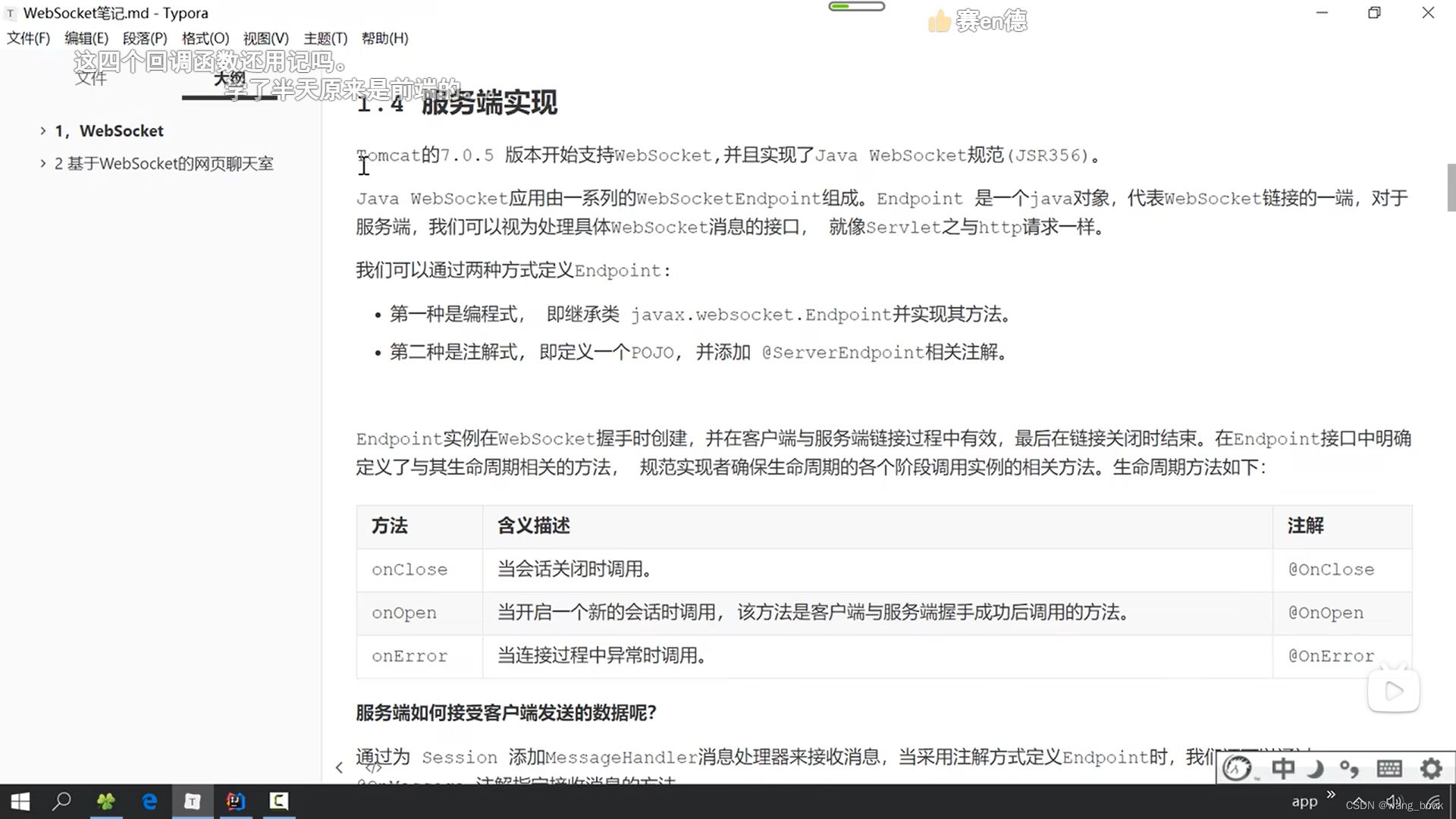Click the Windows Search icon
This screenshot has width=1456, height=819.
click(62, 802)
